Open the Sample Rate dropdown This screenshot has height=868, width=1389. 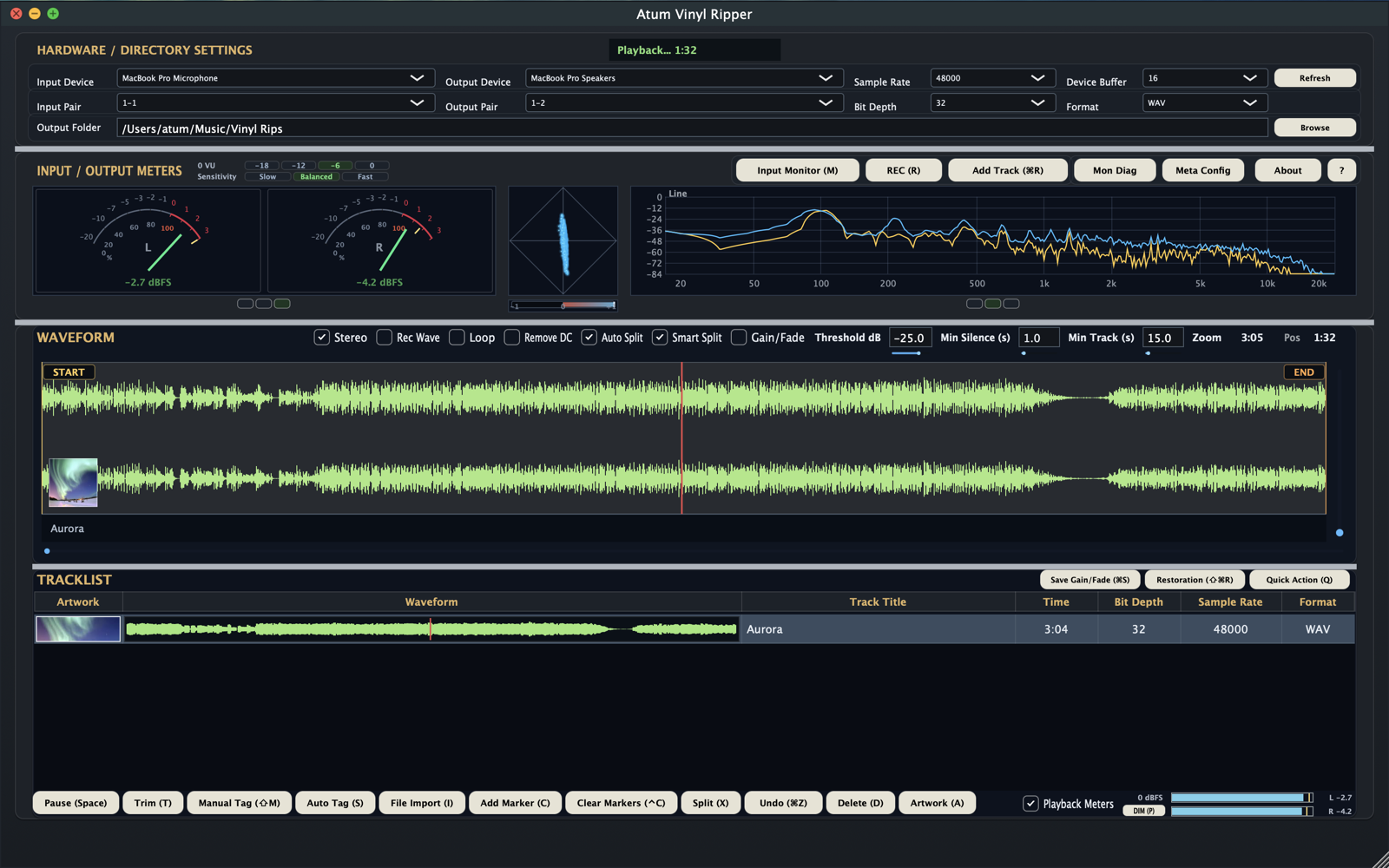992,77
